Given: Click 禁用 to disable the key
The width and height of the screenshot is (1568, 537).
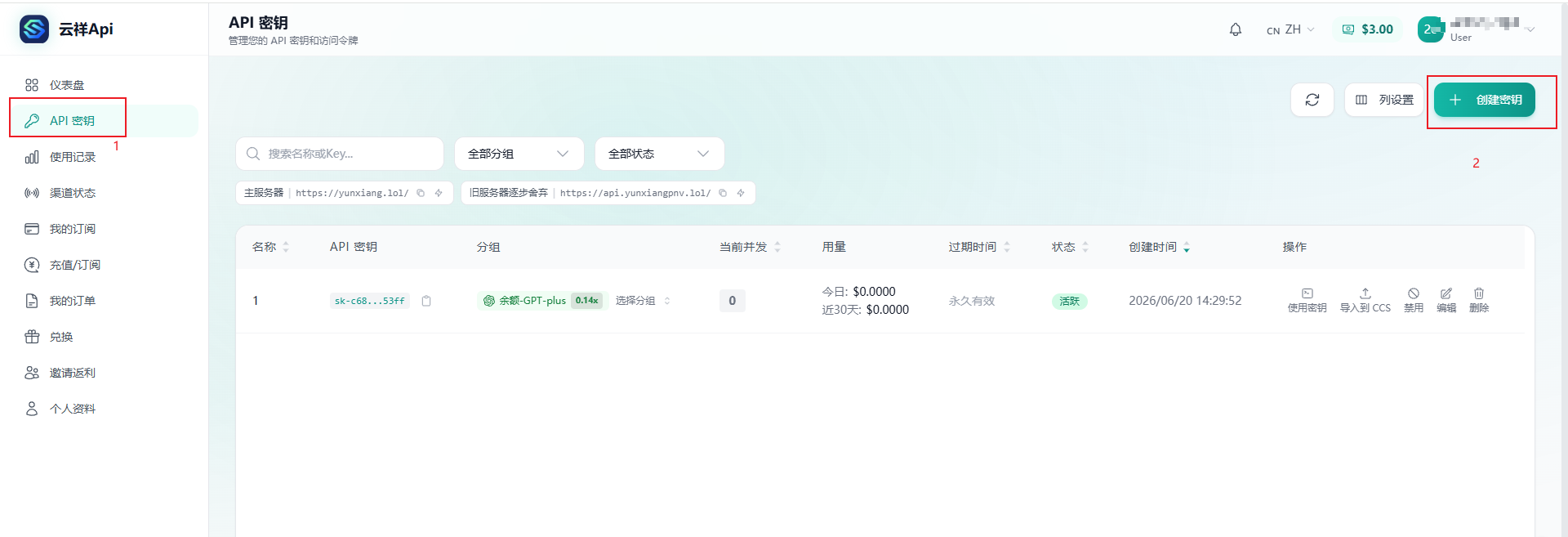Looking at the screenshot, I should [1414, 300].
